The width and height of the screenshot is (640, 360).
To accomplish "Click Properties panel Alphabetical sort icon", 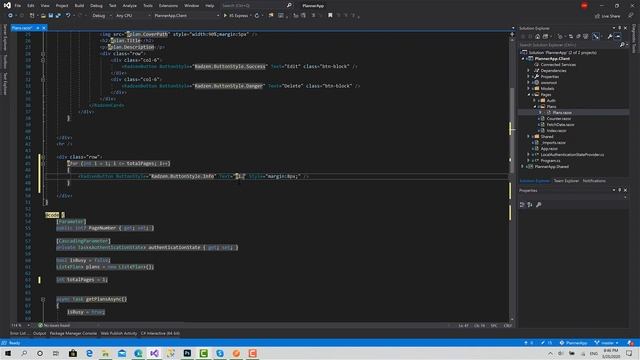I will (x=530, y=204).
